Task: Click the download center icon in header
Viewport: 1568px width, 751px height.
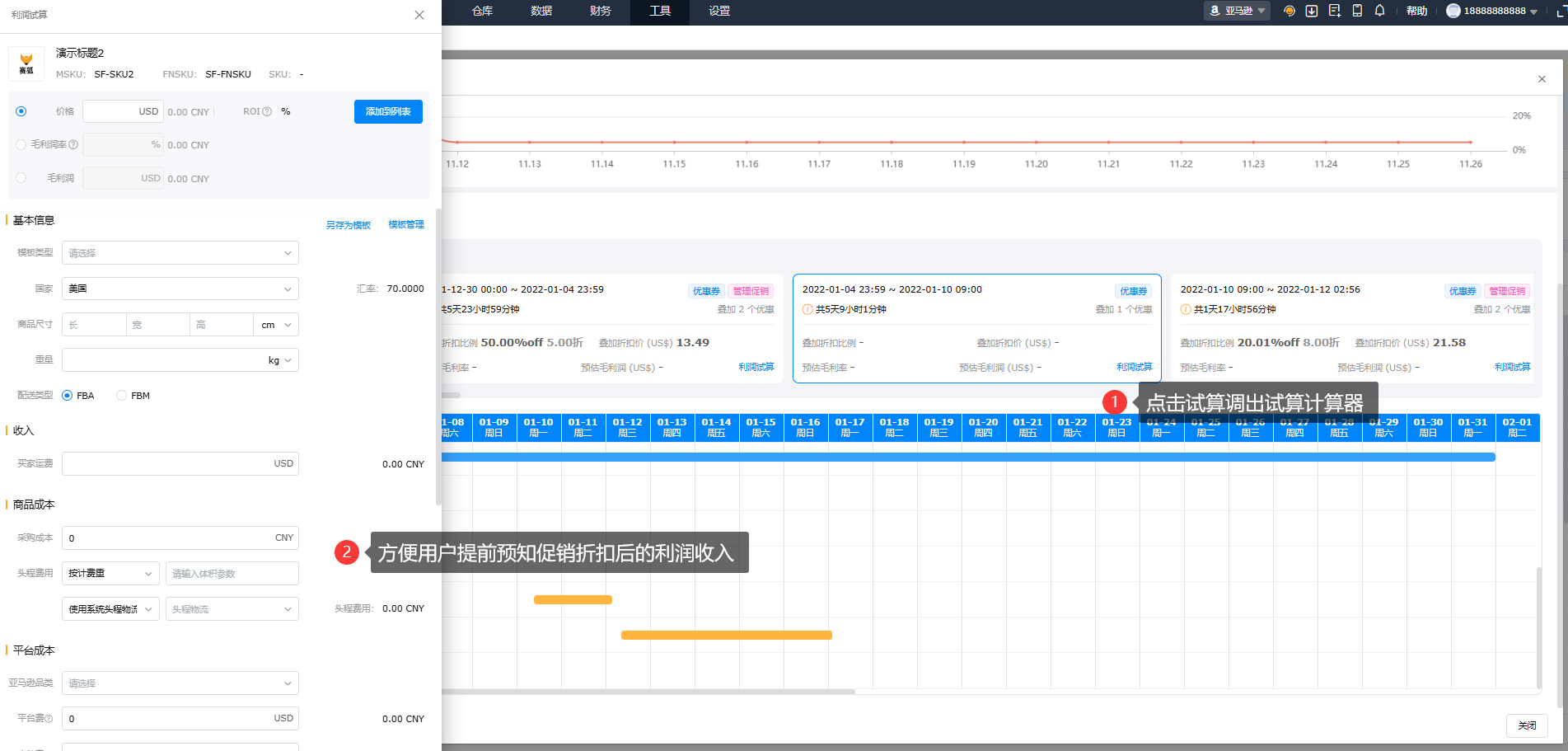Action: coord(1312,11)
